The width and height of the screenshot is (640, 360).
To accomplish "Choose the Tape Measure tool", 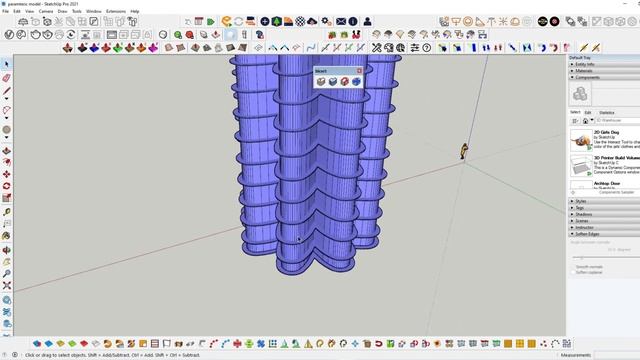I will tap(7, 212).
